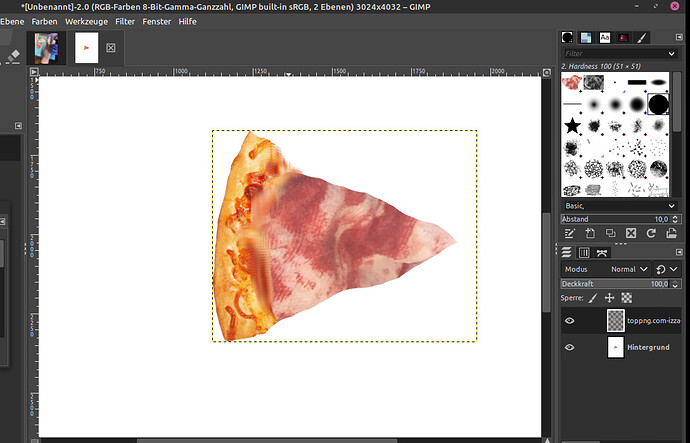Image resolution: width=690 pixels, height=443 pixels.
Task: Open the Basic brush tag dropdown
Action: point(620,206)
